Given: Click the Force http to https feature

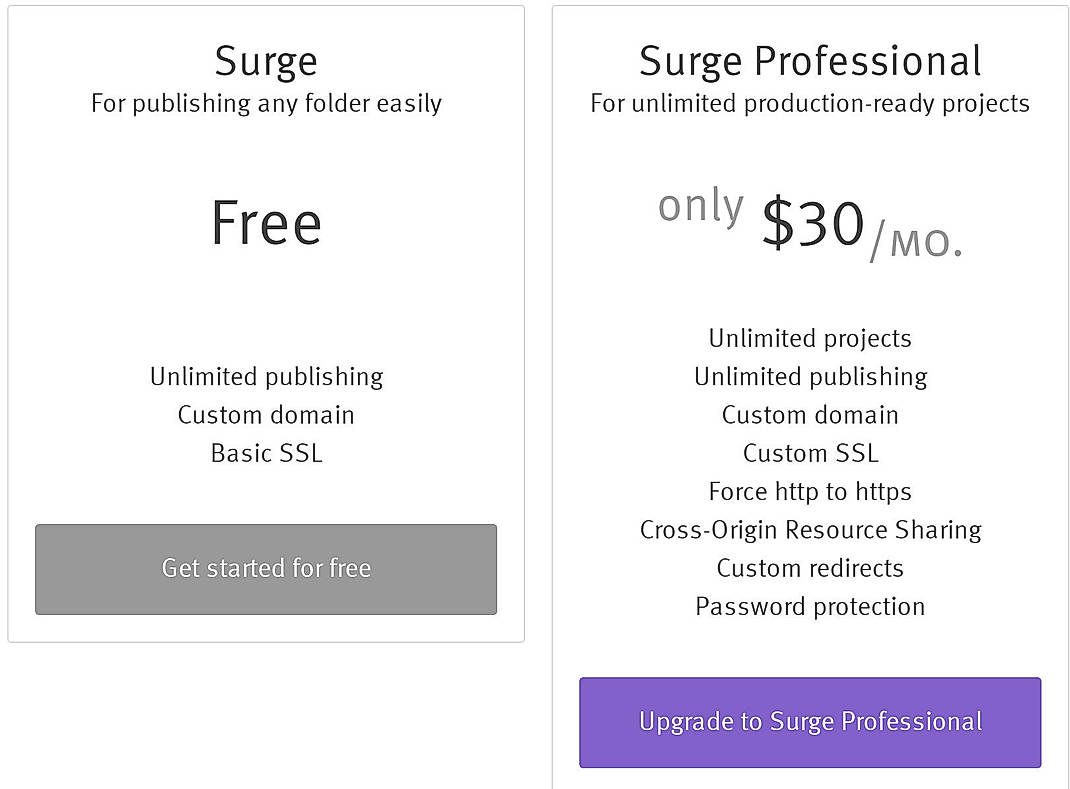Looking at the screenshot, I should click(x=810, y=492).
